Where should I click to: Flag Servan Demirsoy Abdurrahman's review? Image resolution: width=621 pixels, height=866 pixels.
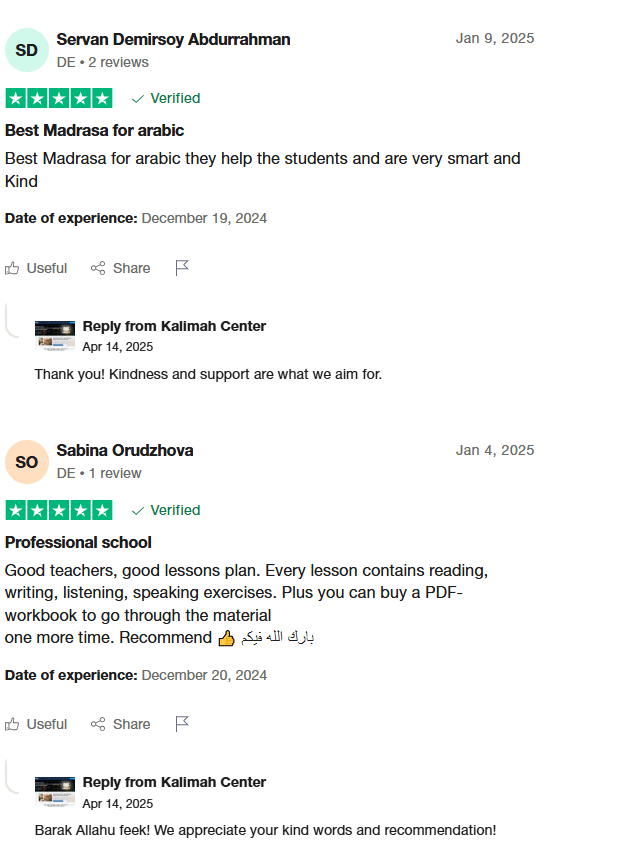[x=182, y=268]
